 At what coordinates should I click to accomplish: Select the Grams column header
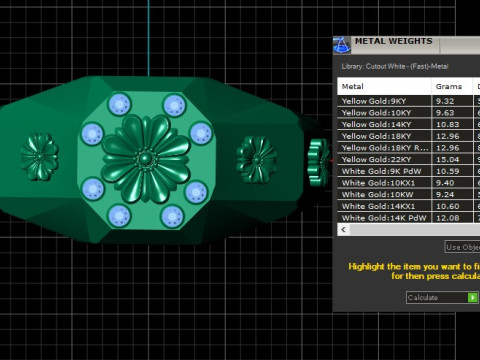tap(452, 87)
